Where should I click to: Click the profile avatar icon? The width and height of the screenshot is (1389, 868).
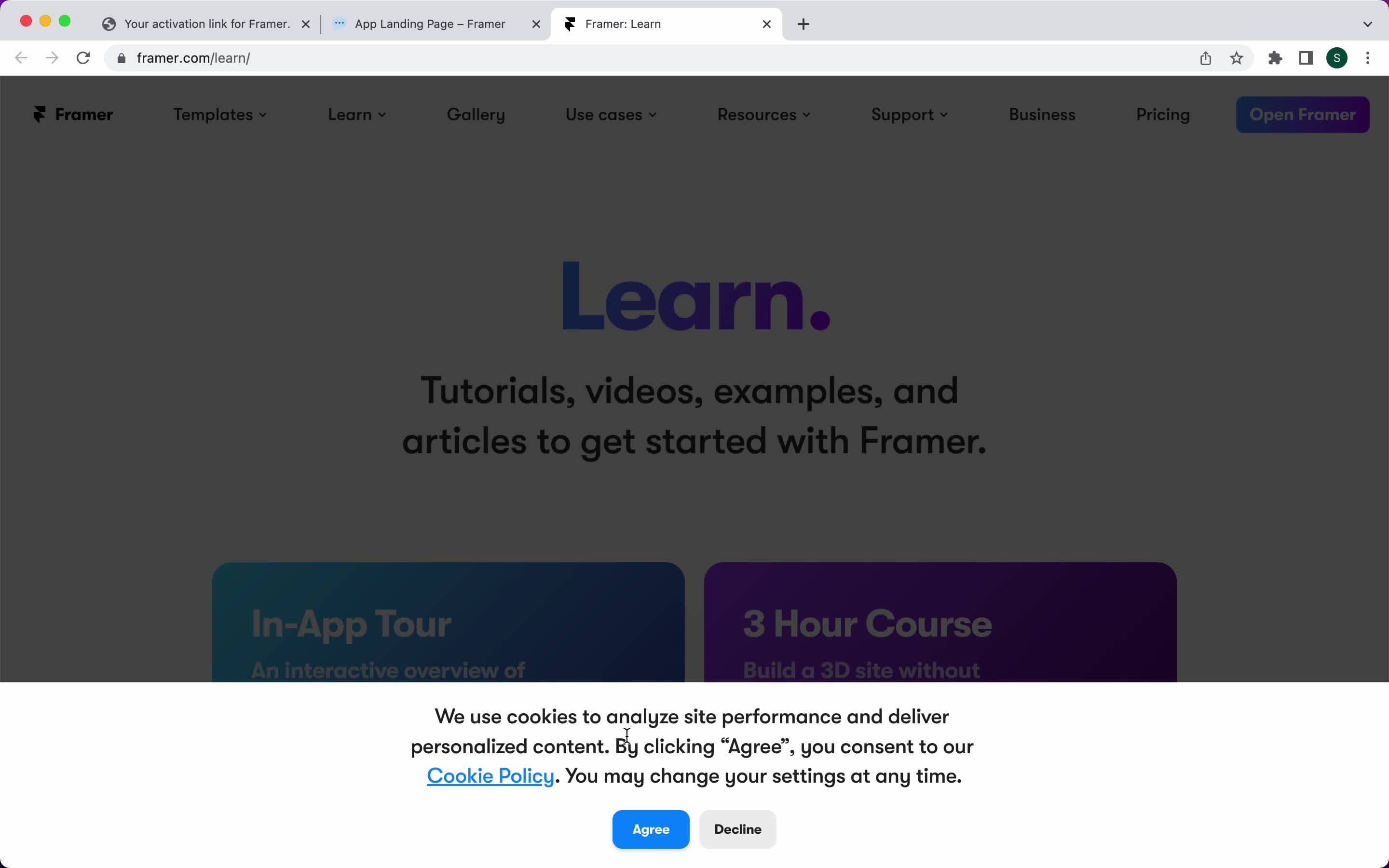point(1337,57)
